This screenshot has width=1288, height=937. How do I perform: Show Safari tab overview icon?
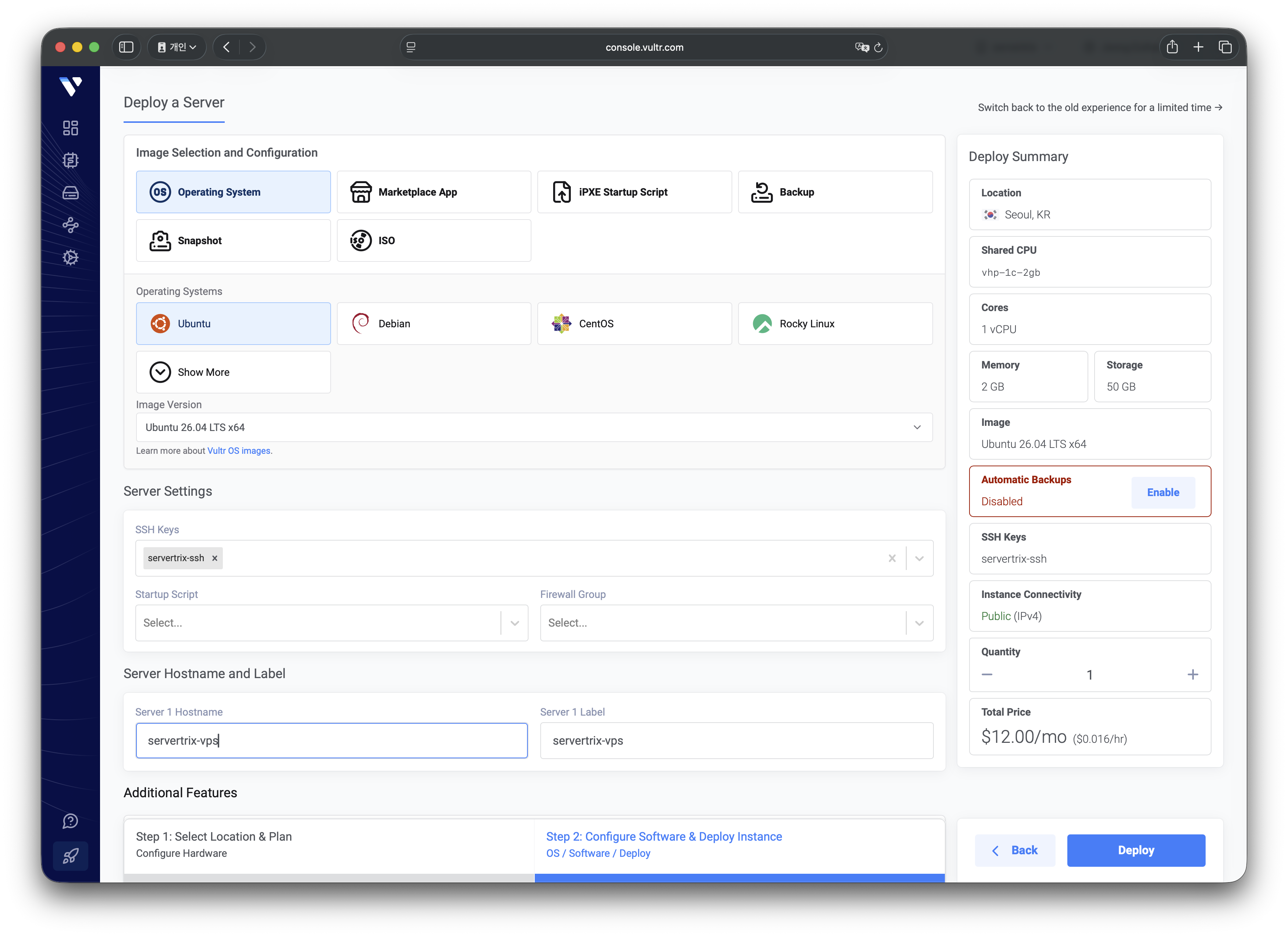tap(1225, 47)
